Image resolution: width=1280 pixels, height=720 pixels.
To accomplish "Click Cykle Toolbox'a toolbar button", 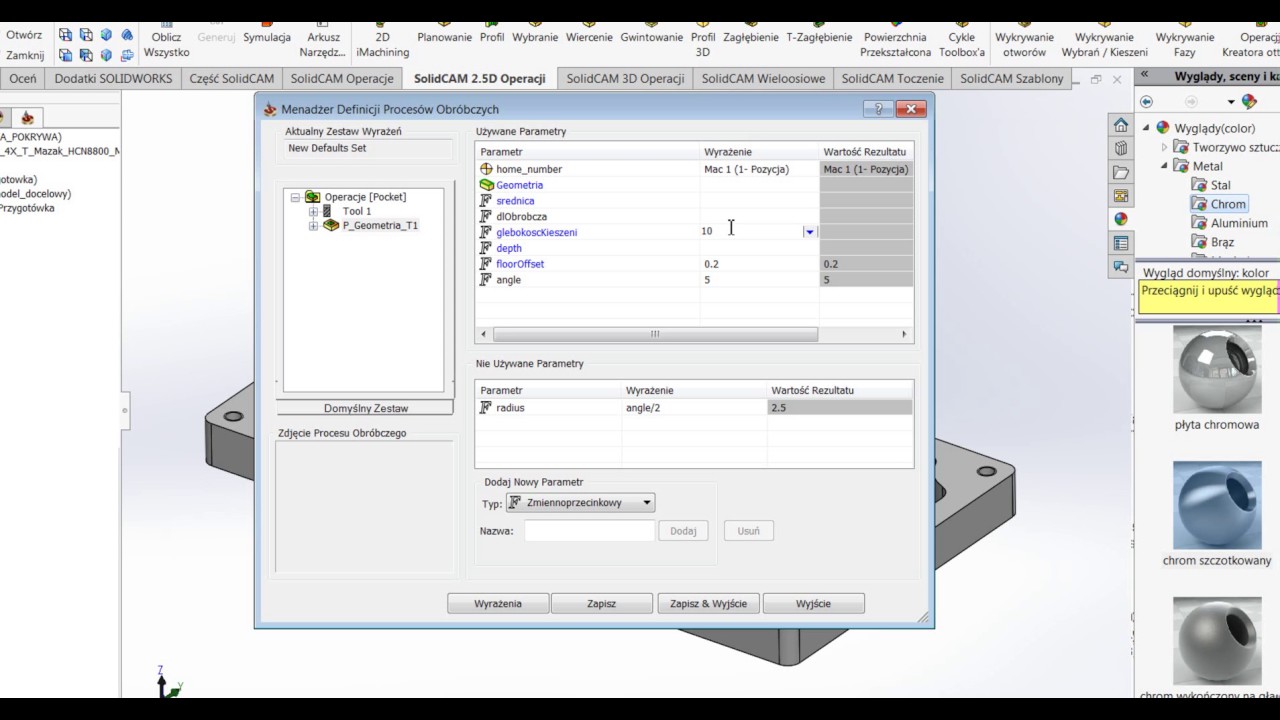I will pyautogui.click(x=962, y=38).
